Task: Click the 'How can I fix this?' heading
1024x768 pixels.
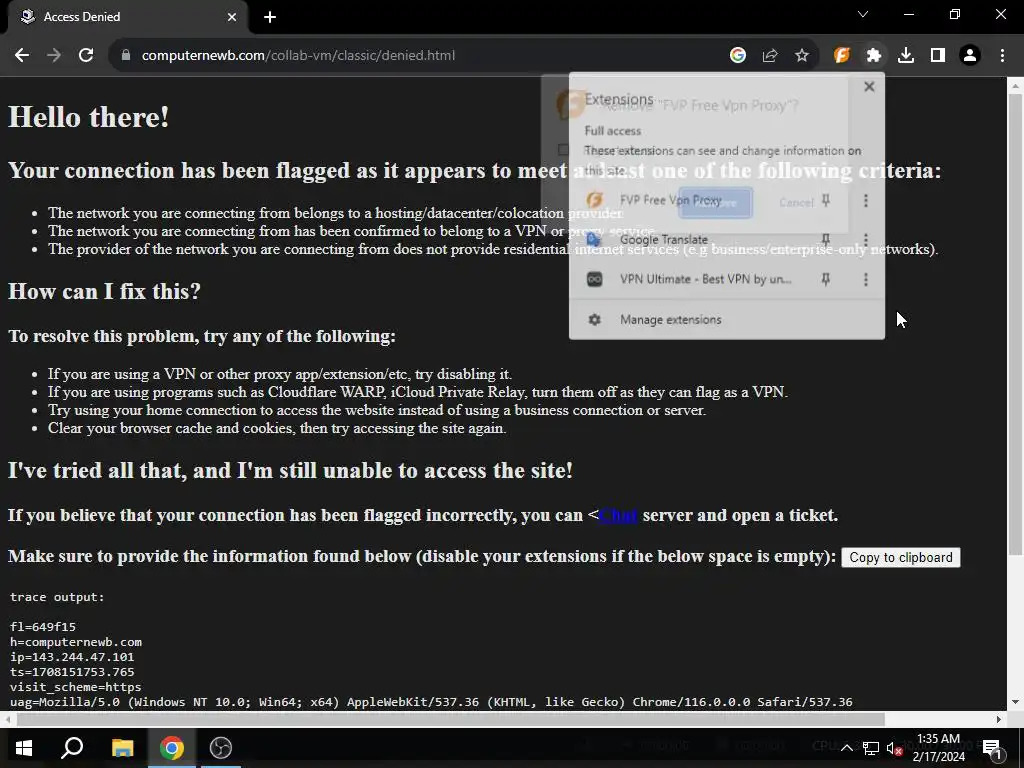Action: click(104, 291)
